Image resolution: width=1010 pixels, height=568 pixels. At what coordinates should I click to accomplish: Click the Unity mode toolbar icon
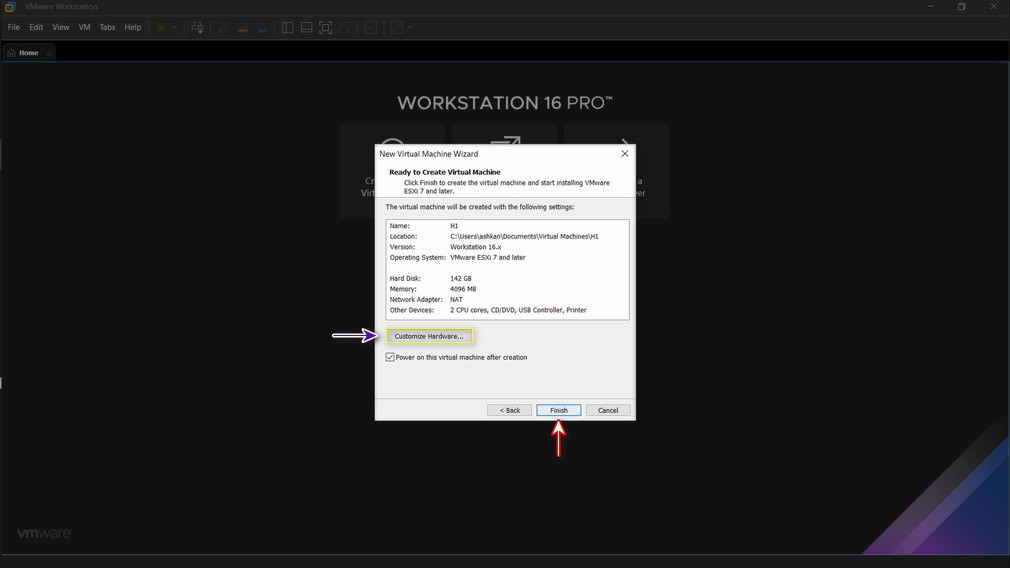click(x=345, y=28)
